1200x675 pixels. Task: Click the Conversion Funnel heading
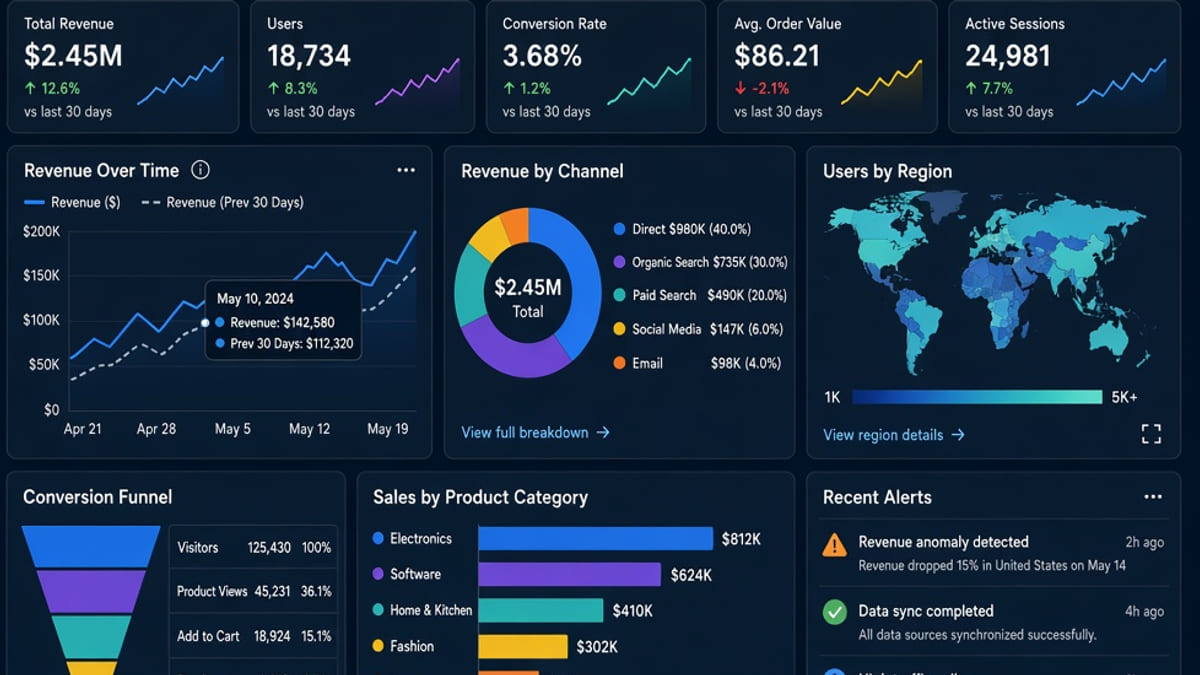point(98,497)
